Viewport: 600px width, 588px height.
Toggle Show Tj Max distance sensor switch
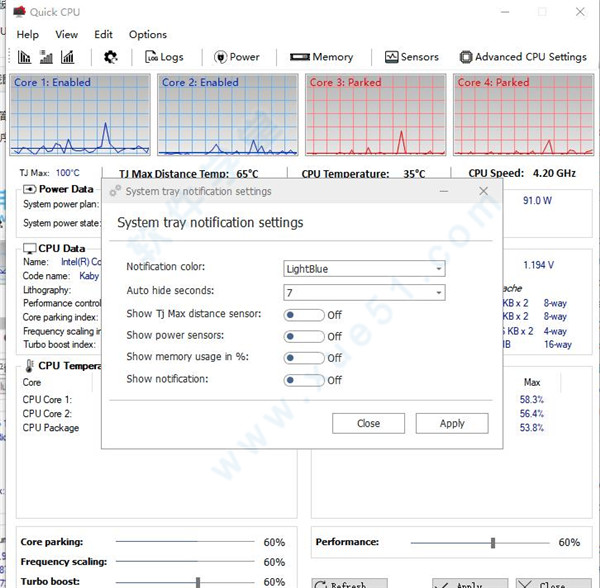304,315
